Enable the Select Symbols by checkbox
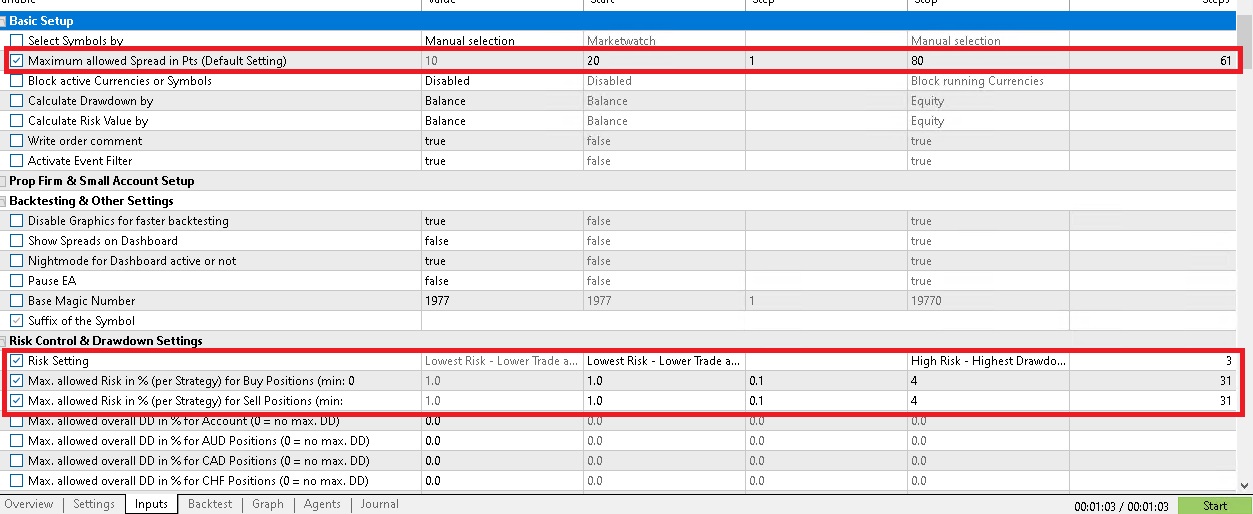 tap(16, 41)
